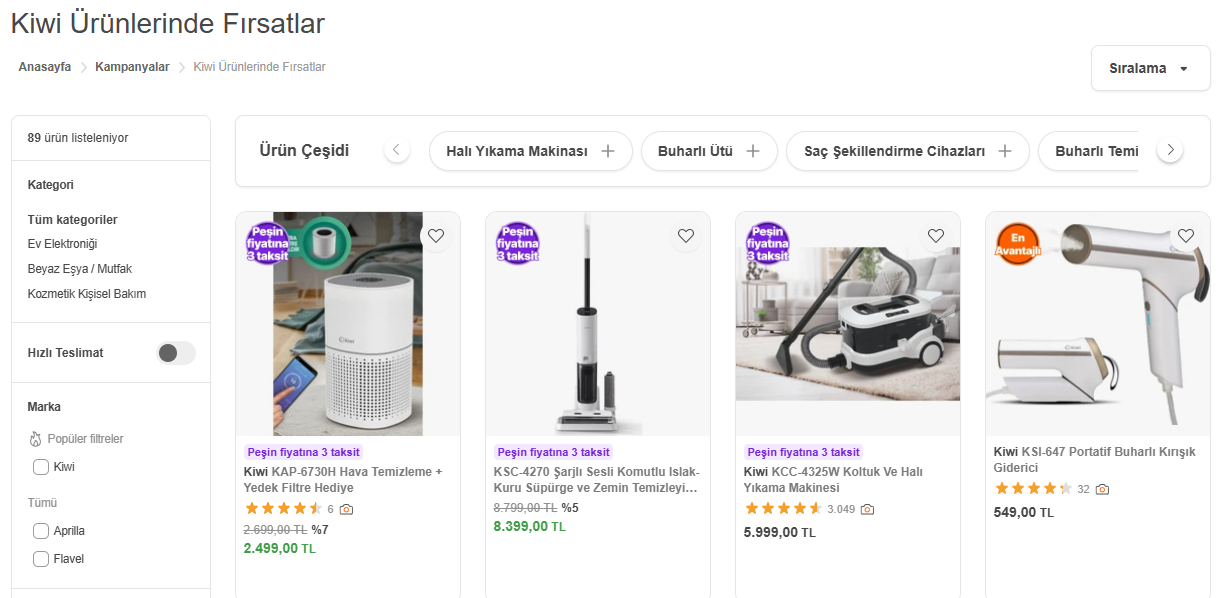
Task: Go to Anasayfa breadcrumb
Action: 45,67
